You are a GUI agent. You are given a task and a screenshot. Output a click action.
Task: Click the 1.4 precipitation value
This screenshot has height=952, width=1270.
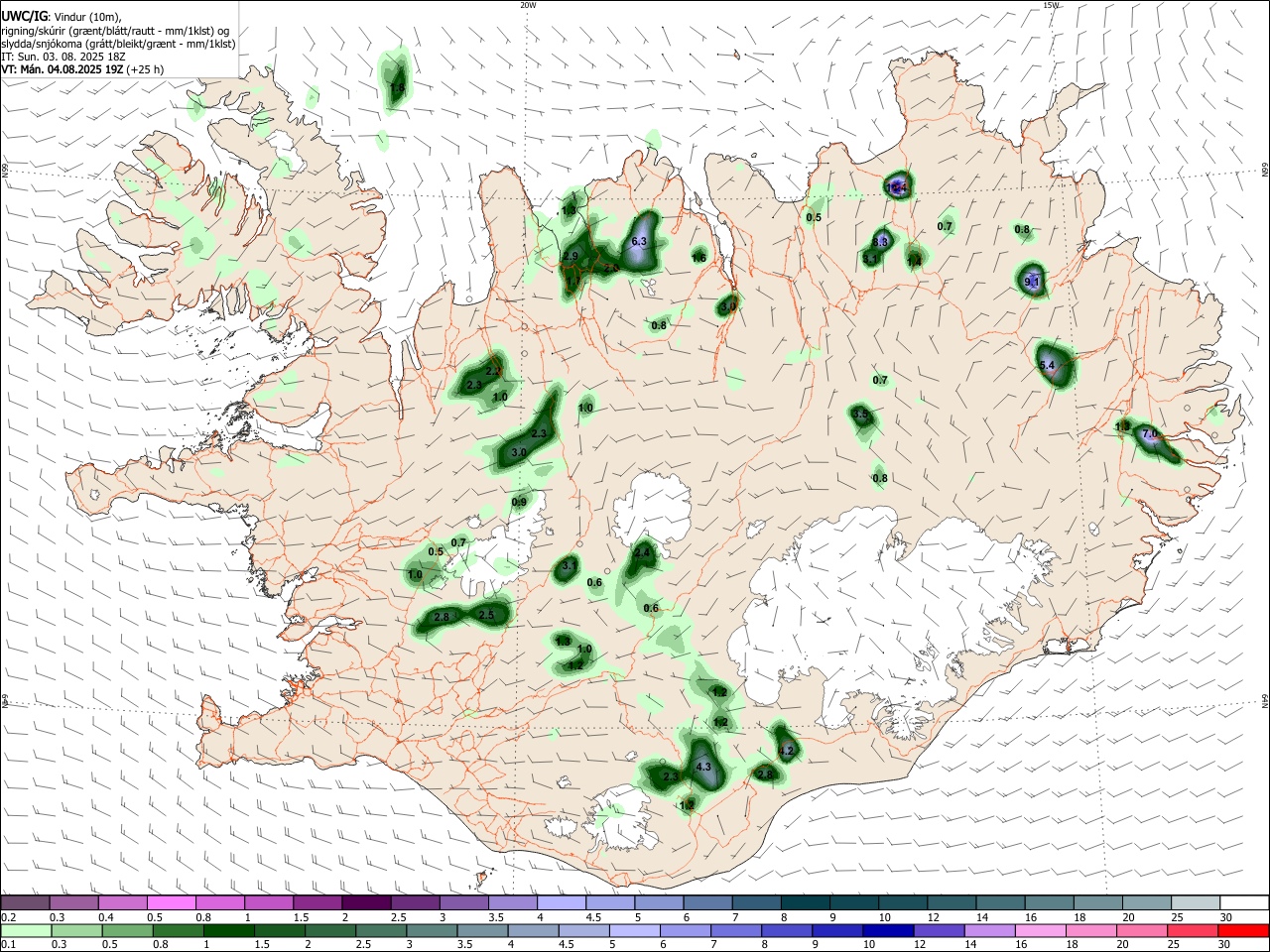[x=914, y=262]
